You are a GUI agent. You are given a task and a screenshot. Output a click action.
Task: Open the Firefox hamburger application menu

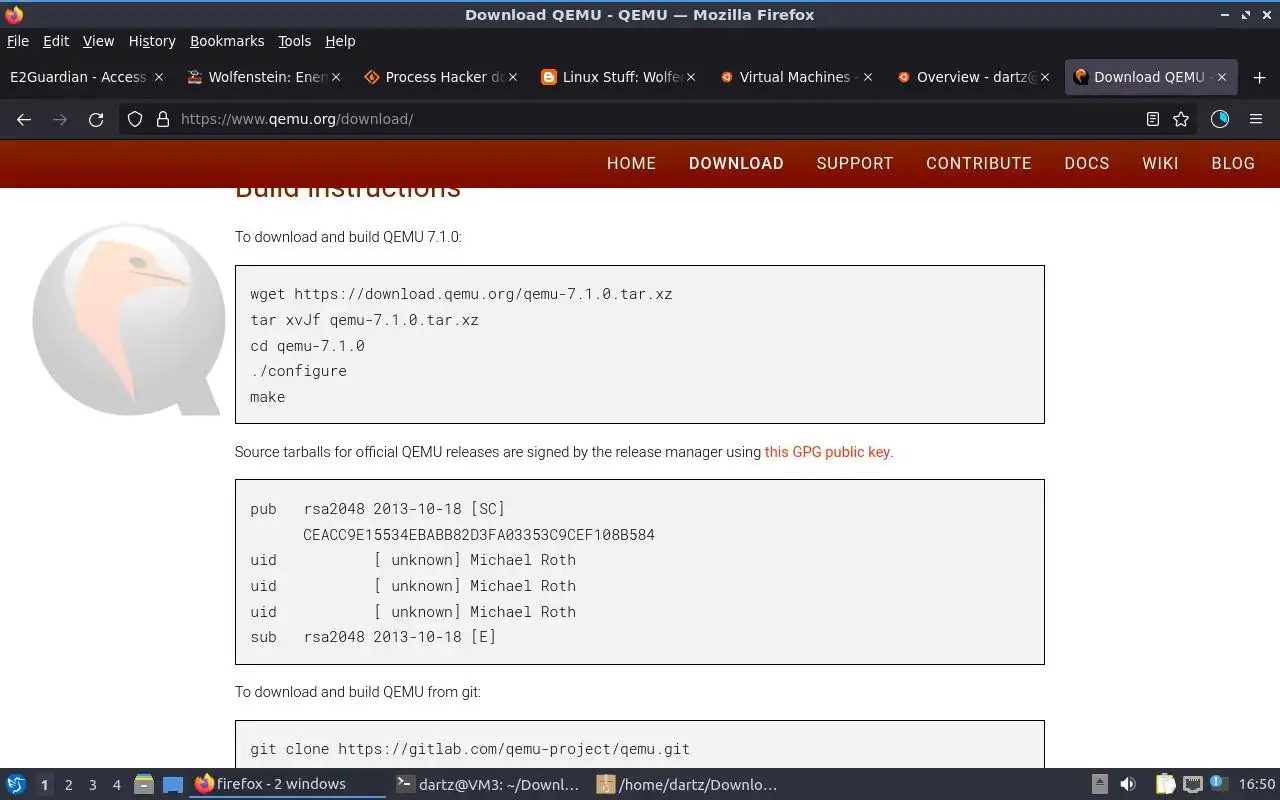1256,119
